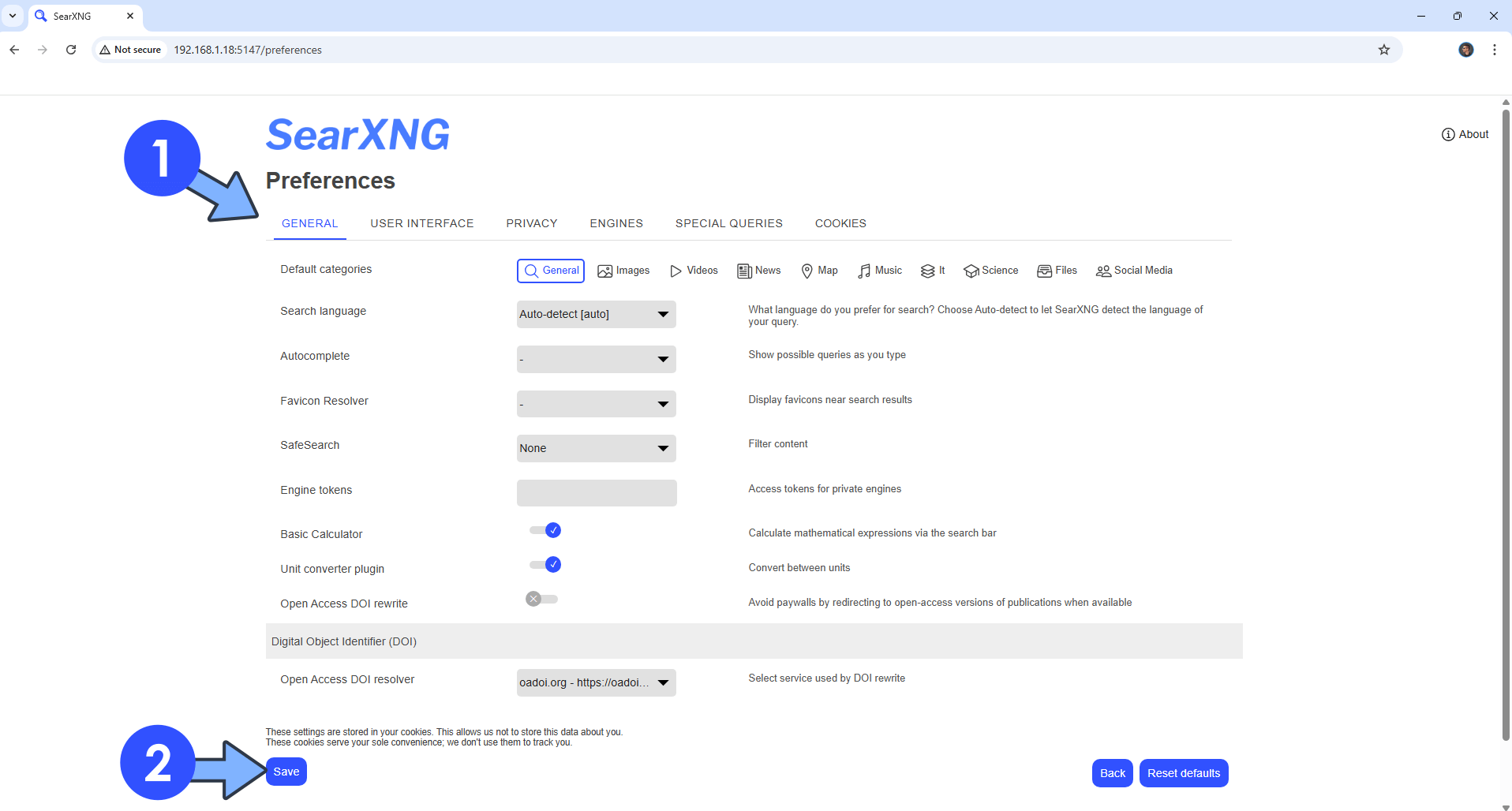Expand the SafeSearch dropdown
This screenshot has height=811, width=1512.
pos(596,448)
